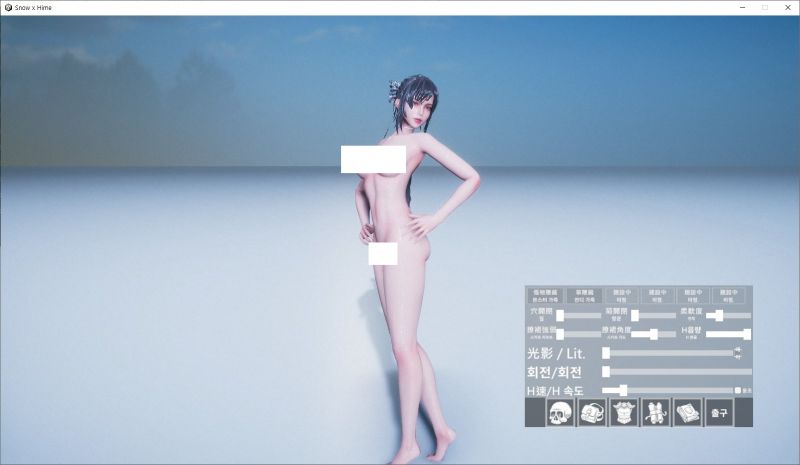Click the 光影 / Lit. slider track
The width and height of the screenshot is (800, 465).
670,353
